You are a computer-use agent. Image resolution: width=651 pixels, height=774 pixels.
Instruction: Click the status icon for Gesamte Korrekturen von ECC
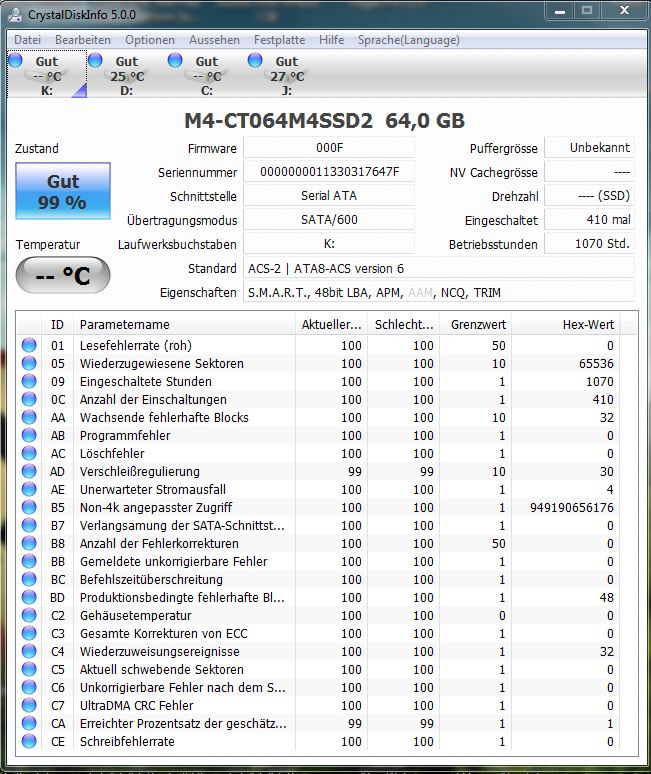(29, 633)
